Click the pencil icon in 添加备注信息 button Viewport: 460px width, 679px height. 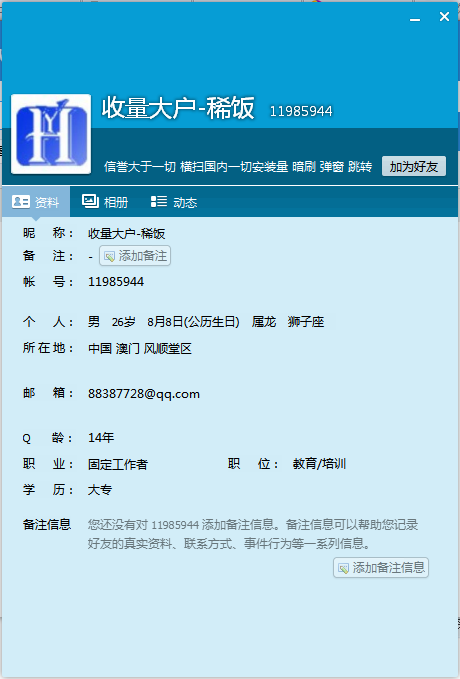pos(343,568)
